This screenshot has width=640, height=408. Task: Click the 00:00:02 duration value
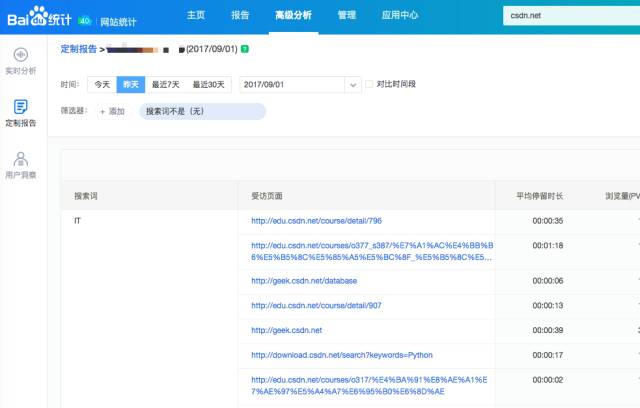(x=548, y=380)
